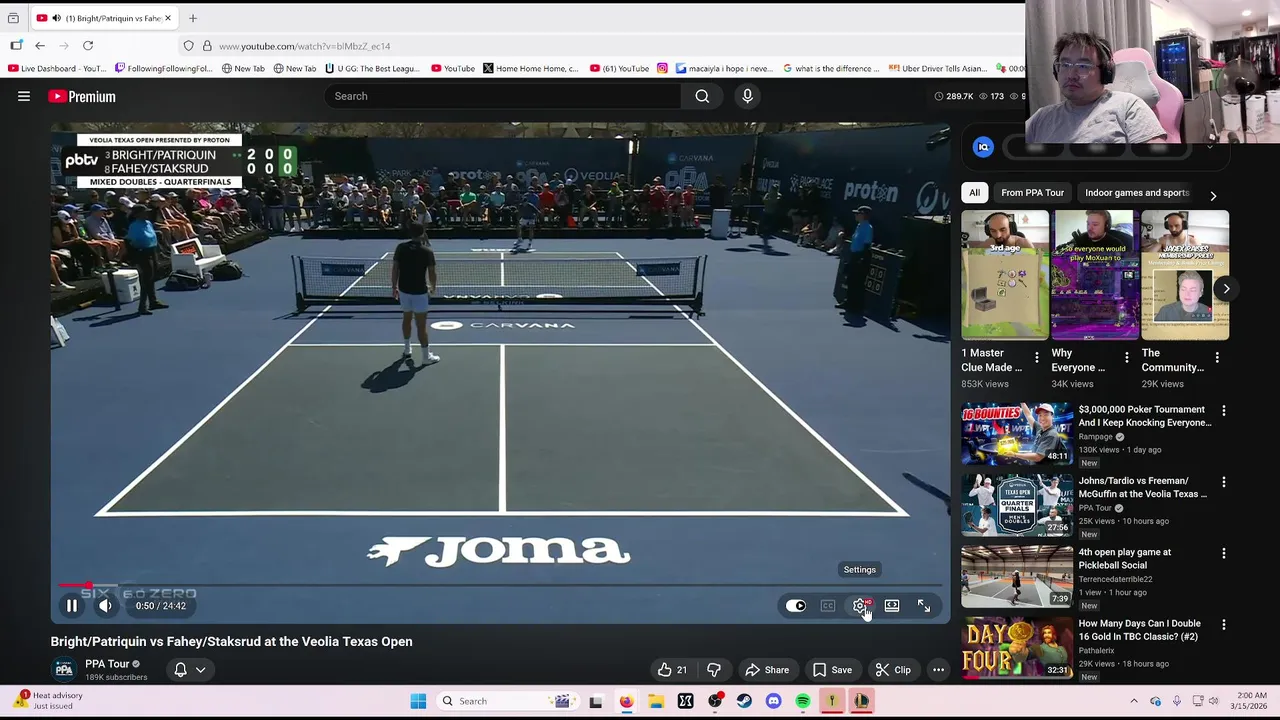Mute the video volume speaker icon

click(x=105, y=606)
